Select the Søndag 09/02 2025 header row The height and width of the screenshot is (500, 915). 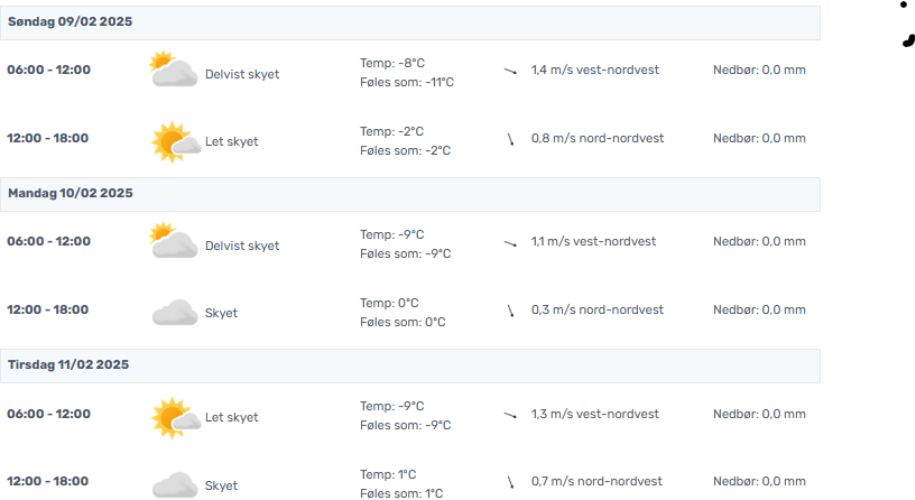point(410,23)
